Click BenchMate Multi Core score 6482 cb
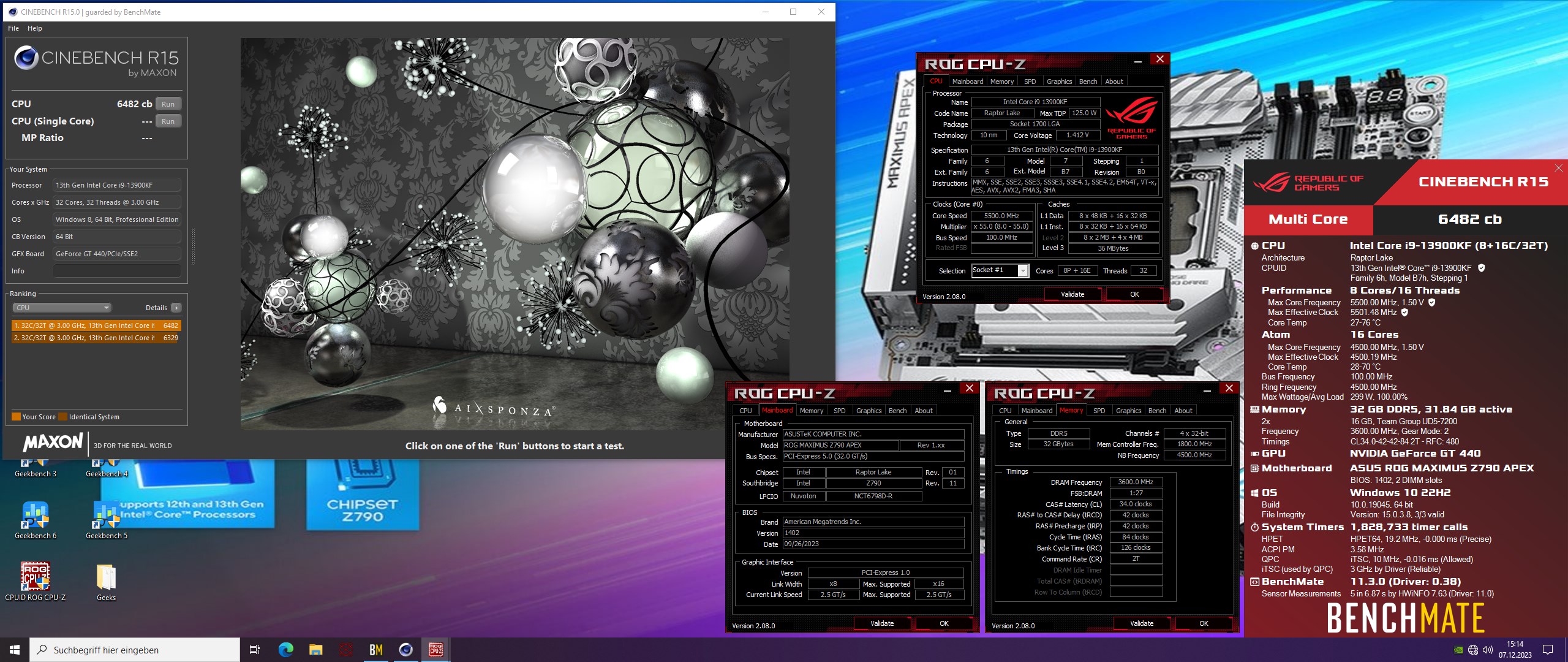The width and height of the screenshot is (1568, 662). click(1469, 219)
